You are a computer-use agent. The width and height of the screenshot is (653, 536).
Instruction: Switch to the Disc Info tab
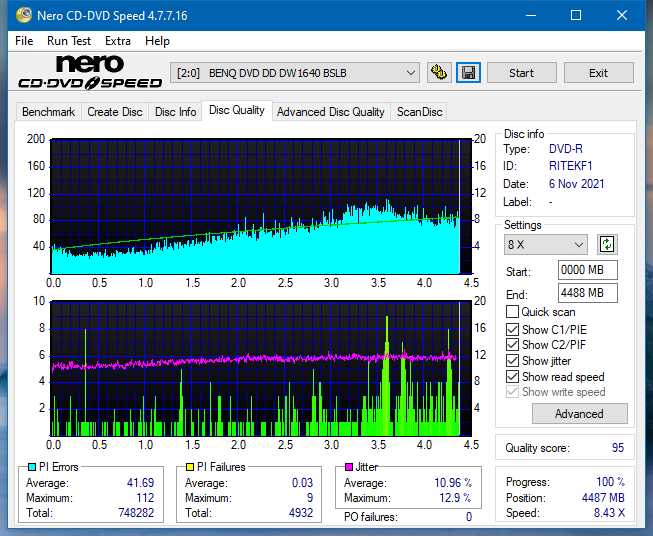click(x=175, y=112)
